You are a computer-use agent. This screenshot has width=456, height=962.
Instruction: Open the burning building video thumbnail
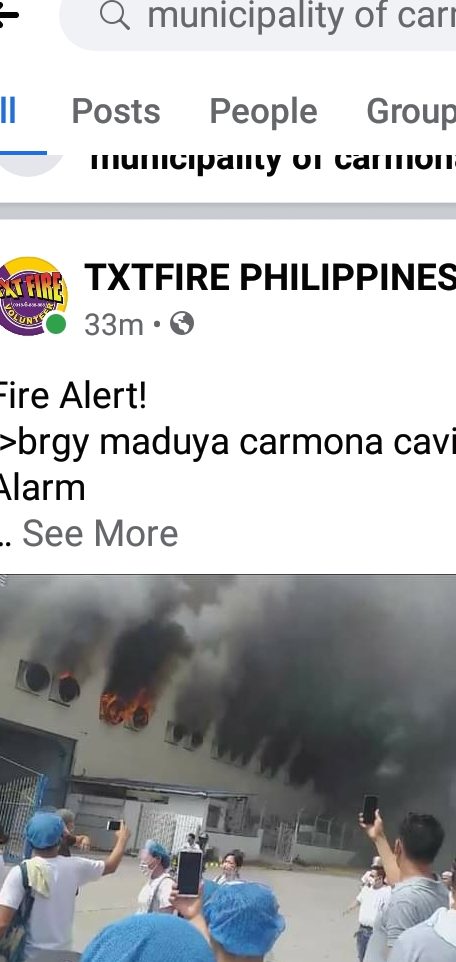coord(228,768)
